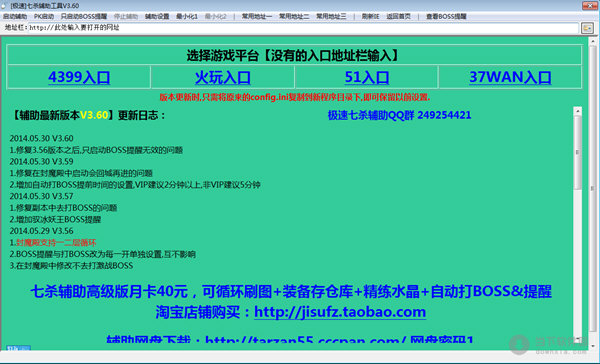Click the outer page scrollbar up arrow
Viewport: 600px width, 364px height.
pyautogui.click(x=593, y=41)
